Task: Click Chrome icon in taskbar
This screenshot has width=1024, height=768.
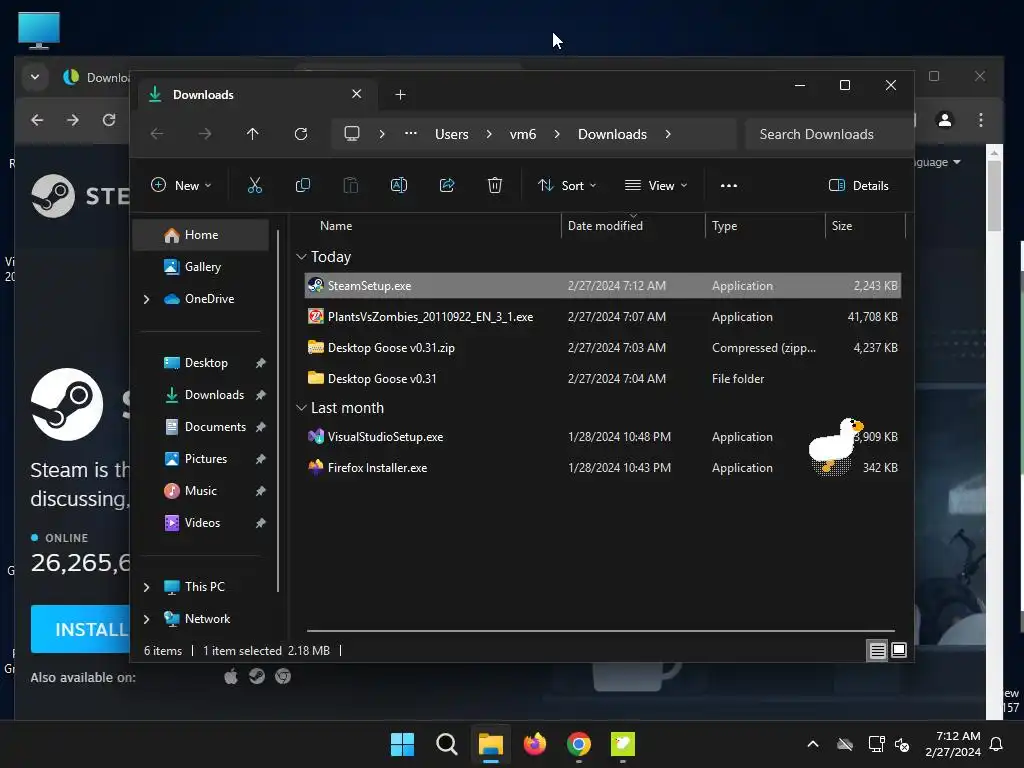Action: (579, 744)
